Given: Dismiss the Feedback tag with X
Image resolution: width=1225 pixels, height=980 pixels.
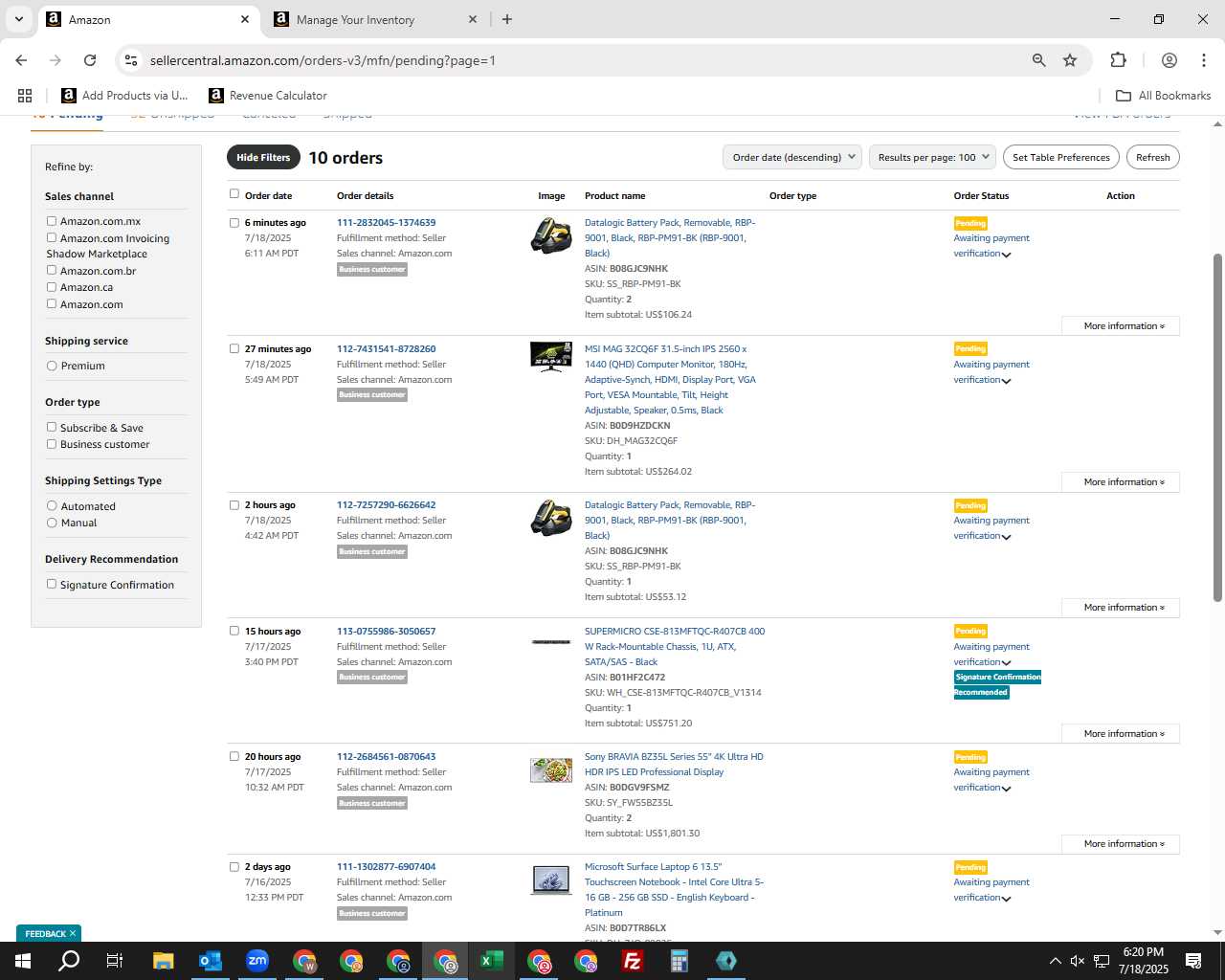Looking at the screenshot, I should point(72,933).
